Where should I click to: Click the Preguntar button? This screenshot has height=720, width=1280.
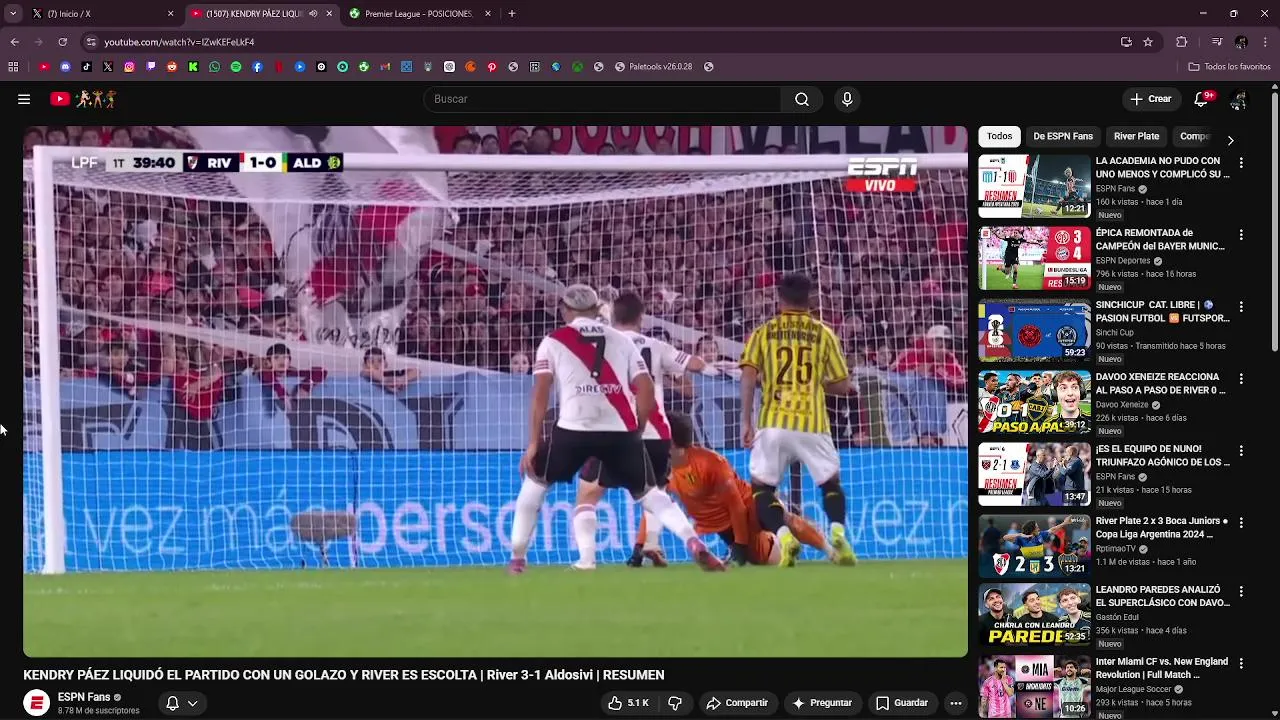pyautogui.click(x=821, y=703)
